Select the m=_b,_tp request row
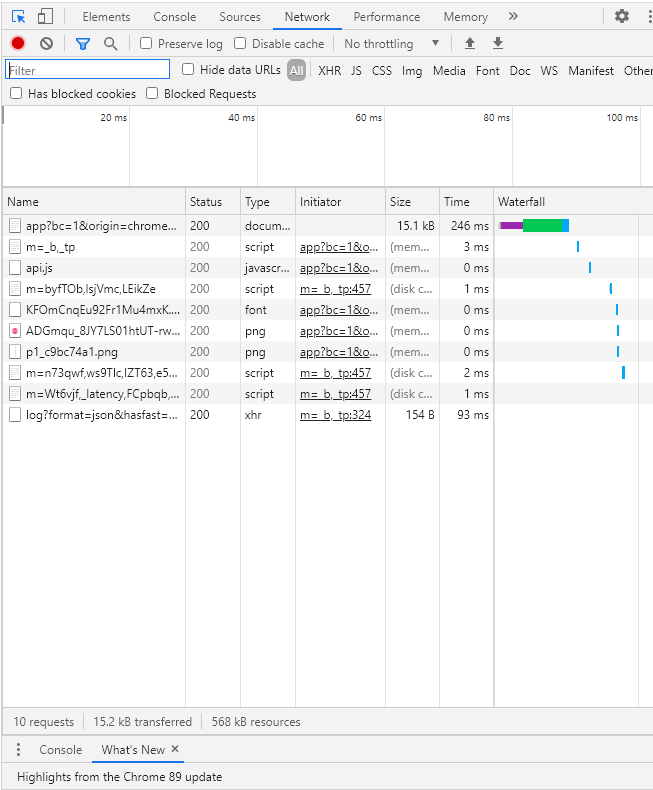The height and width of the screenshot is (790, 653). [328, 247]
